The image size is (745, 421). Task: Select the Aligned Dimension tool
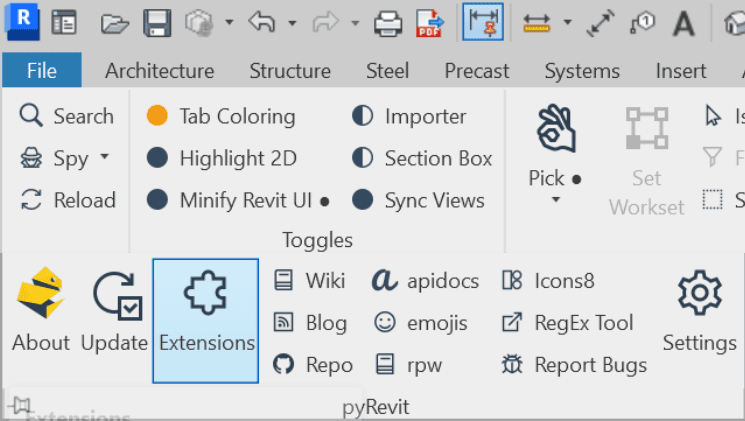coord(600,23)
